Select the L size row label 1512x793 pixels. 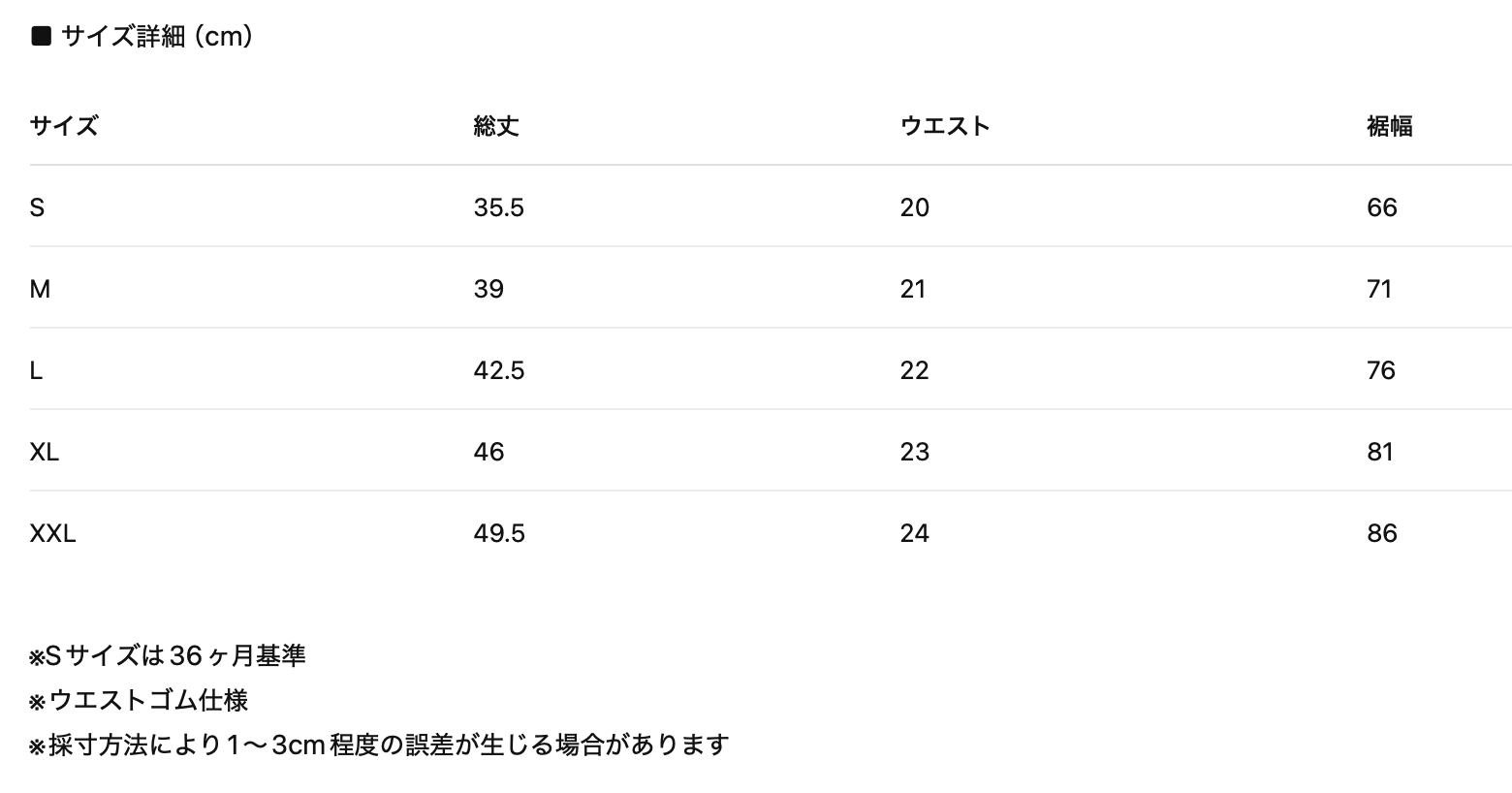(x=36, y=370)
